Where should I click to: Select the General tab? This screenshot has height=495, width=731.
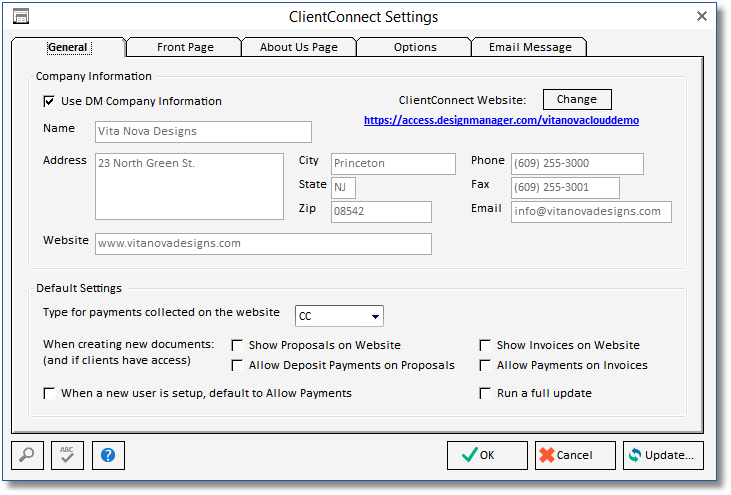pos(69,47)
